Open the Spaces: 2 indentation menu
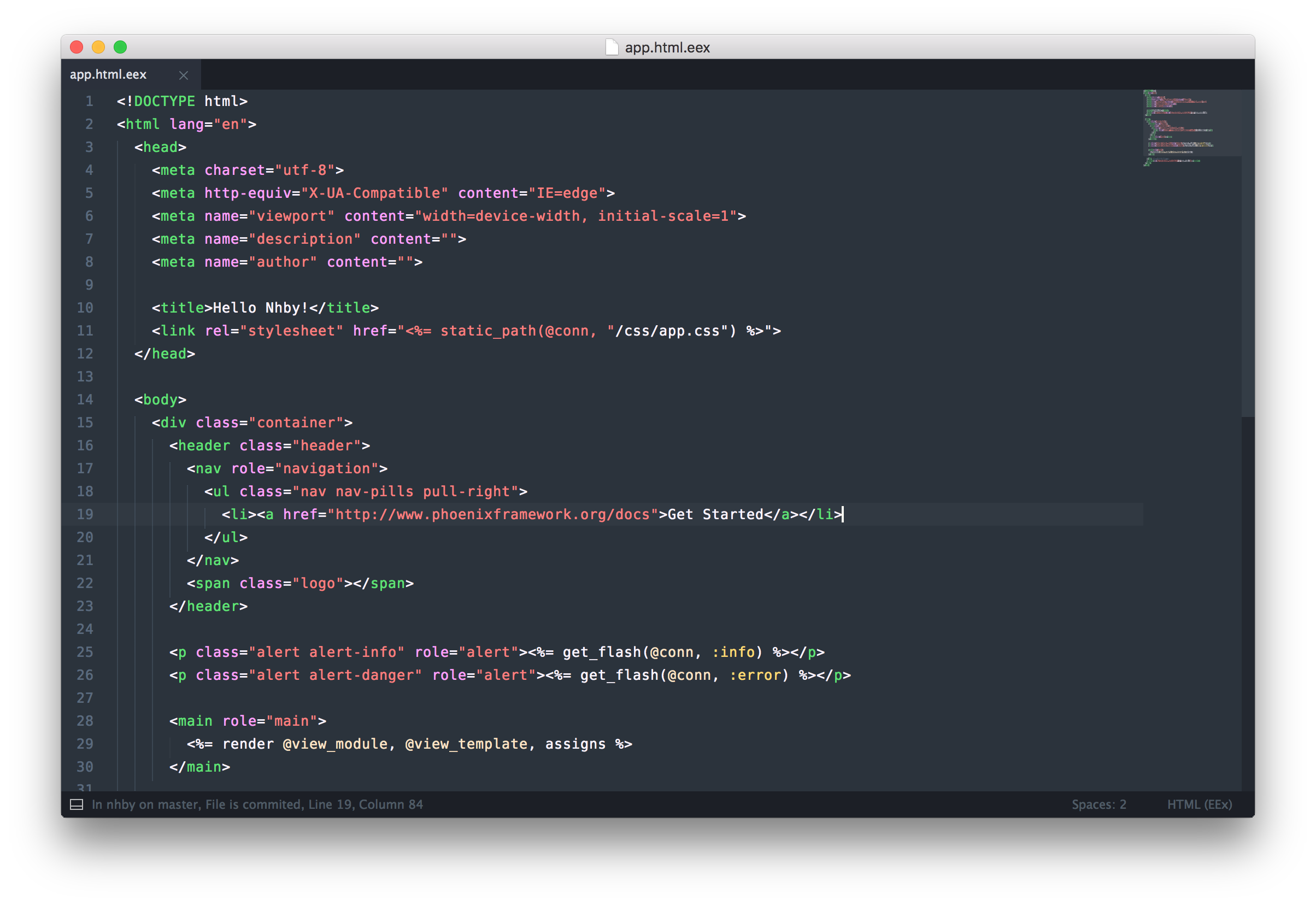The image size is (1316, 905). coord(1098,804)
